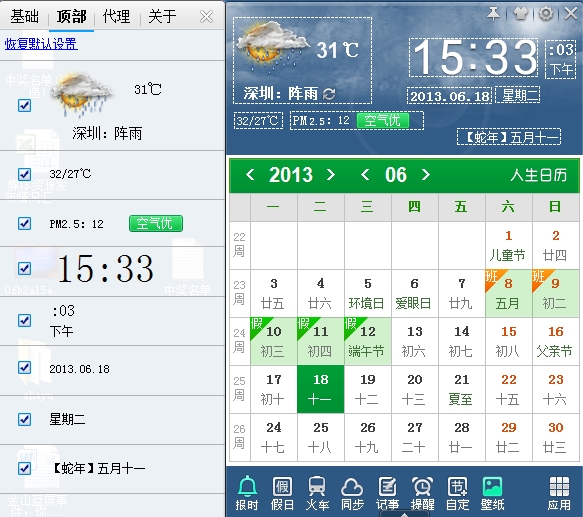Open the 应用 apps grid icon

tap(559, 492)
